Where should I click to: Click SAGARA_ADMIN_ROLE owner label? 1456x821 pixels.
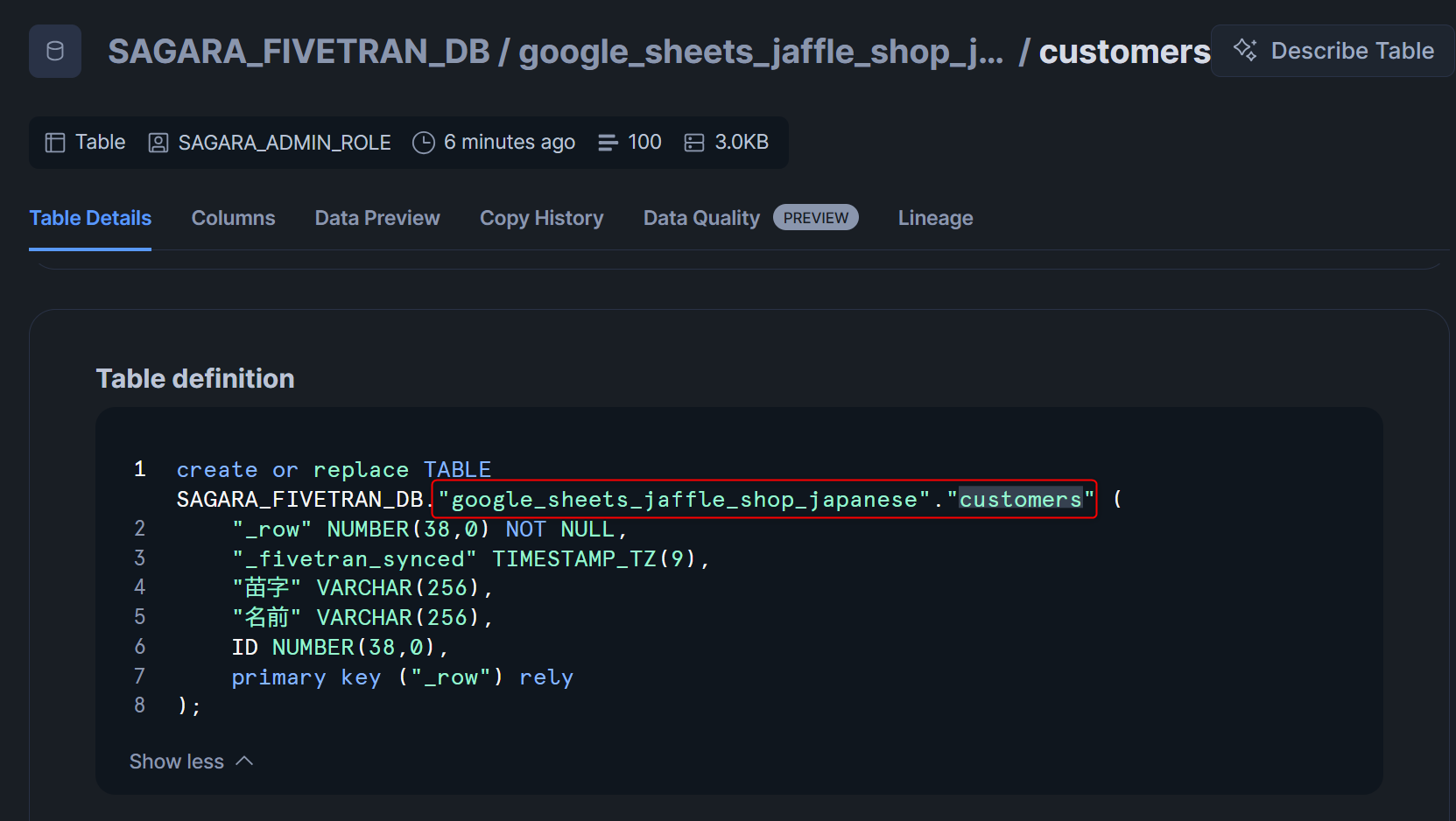coord(285,143)
